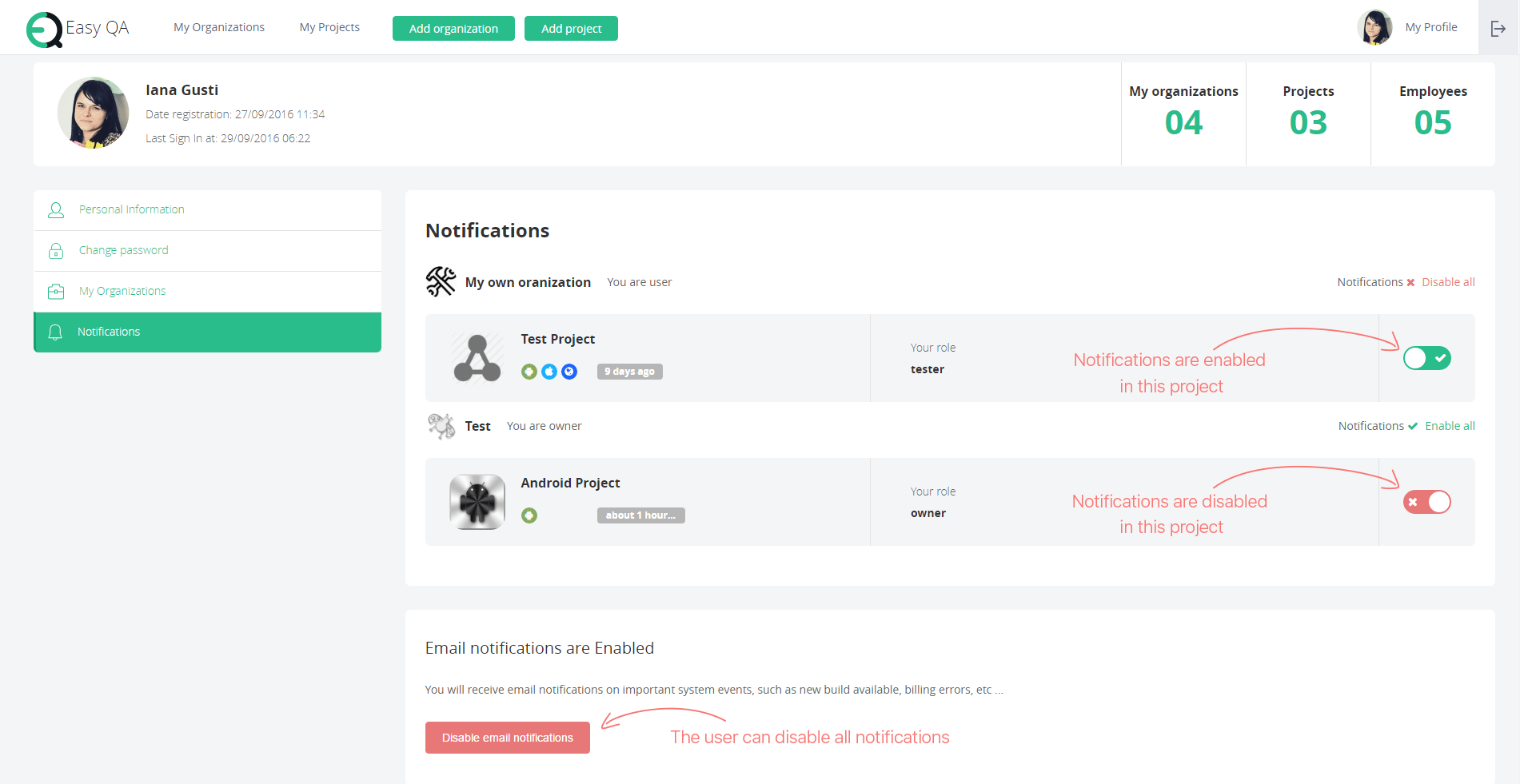Click the Enable all link

[x=1450, y=426]
